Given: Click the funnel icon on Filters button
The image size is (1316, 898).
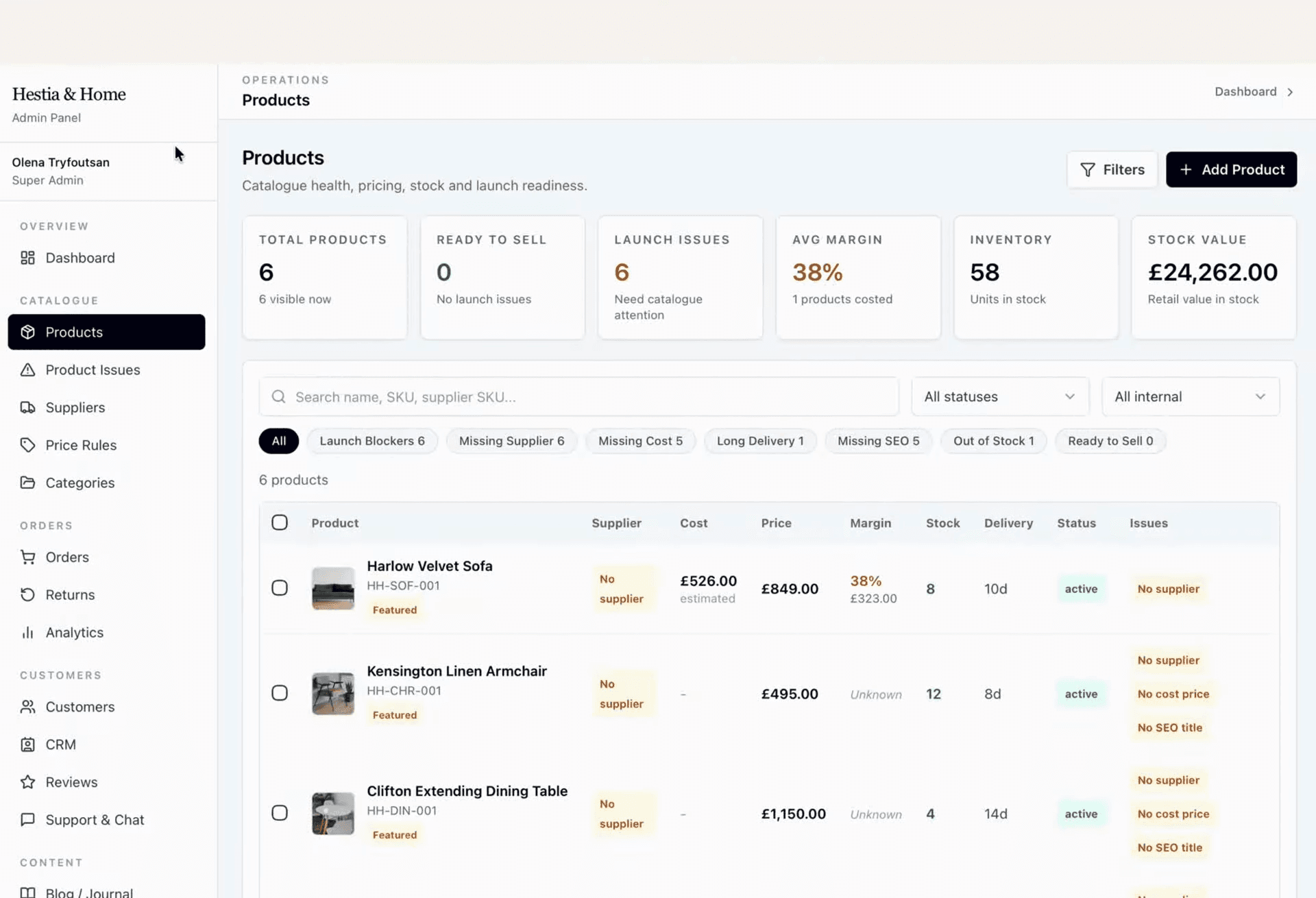Looking at the screenshot, I should pos(1088,169).
